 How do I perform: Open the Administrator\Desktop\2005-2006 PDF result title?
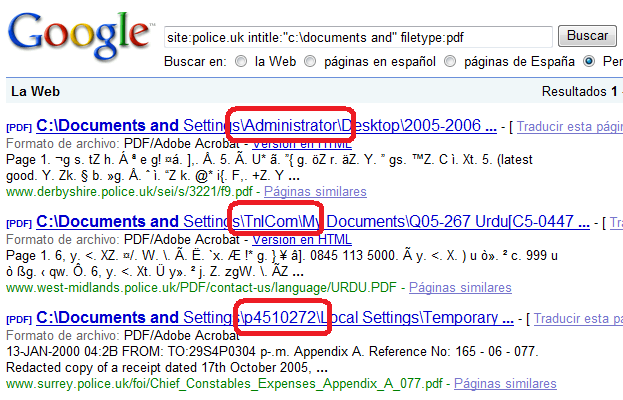coord(266,126)
